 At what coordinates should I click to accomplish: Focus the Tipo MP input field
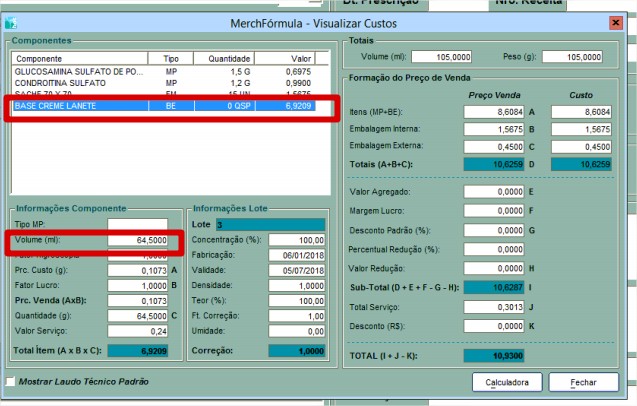(138, 223)
